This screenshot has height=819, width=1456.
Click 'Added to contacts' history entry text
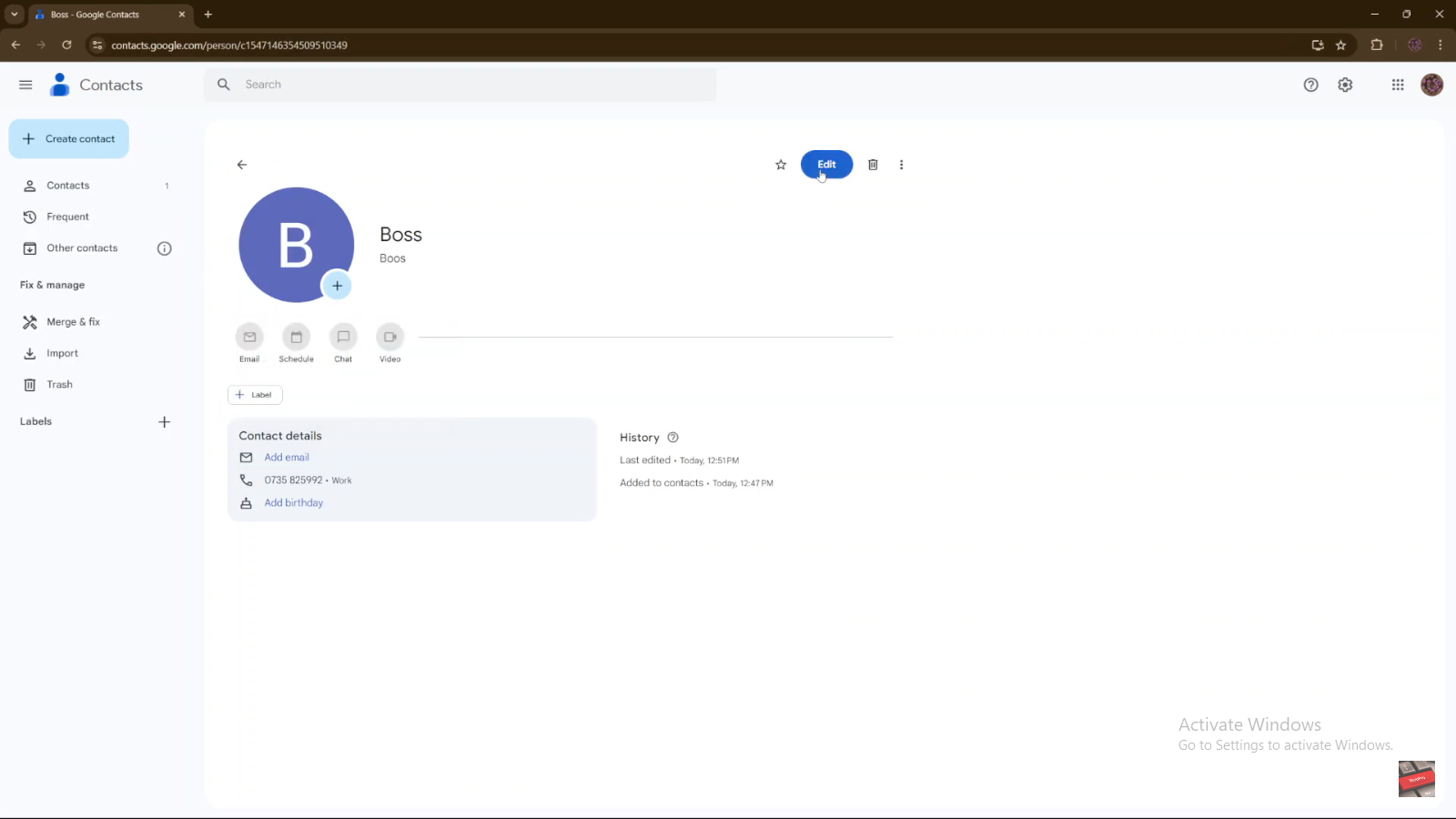point(697,483)
